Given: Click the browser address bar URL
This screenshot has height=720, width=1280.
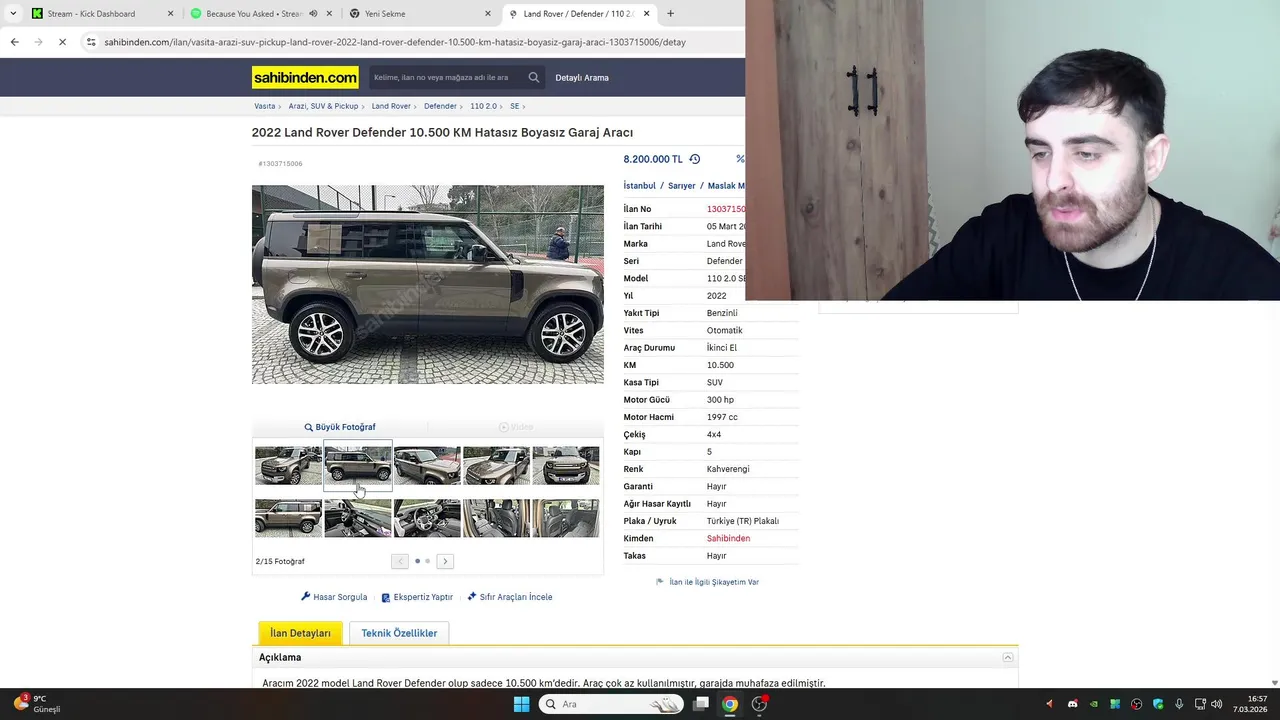Looking at the screenshot, I should point(395,42).
